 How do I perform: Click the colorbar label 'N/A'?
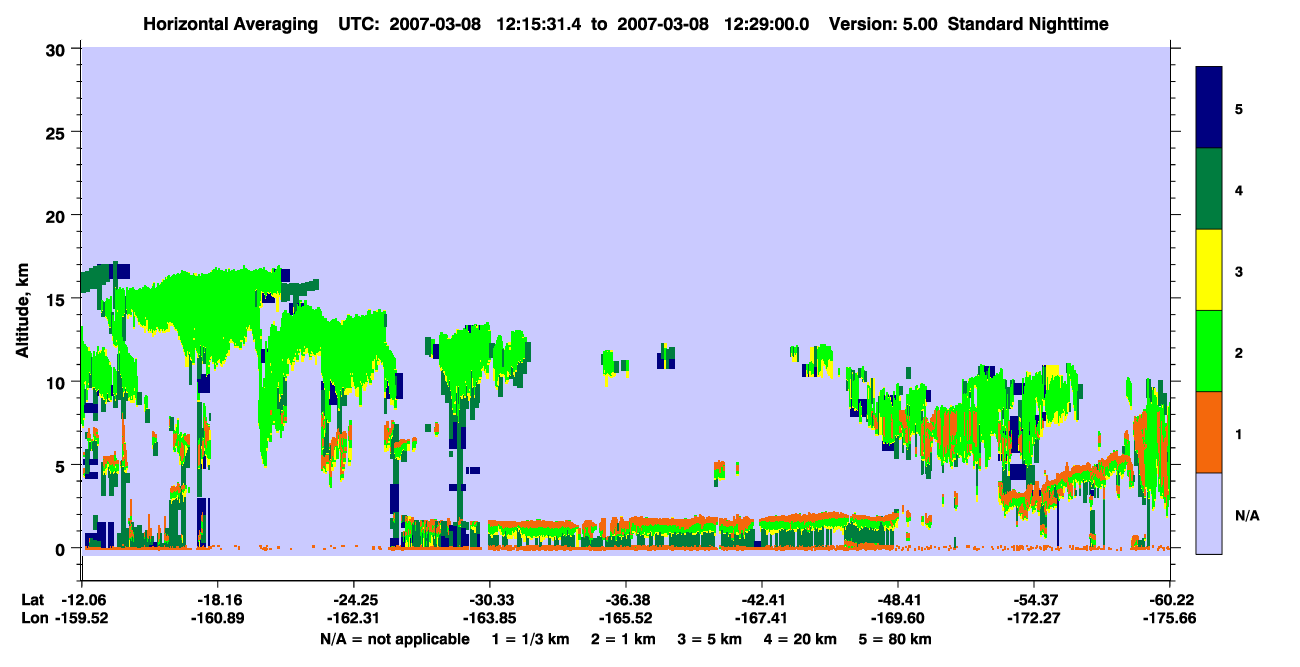pos(1246,515)
